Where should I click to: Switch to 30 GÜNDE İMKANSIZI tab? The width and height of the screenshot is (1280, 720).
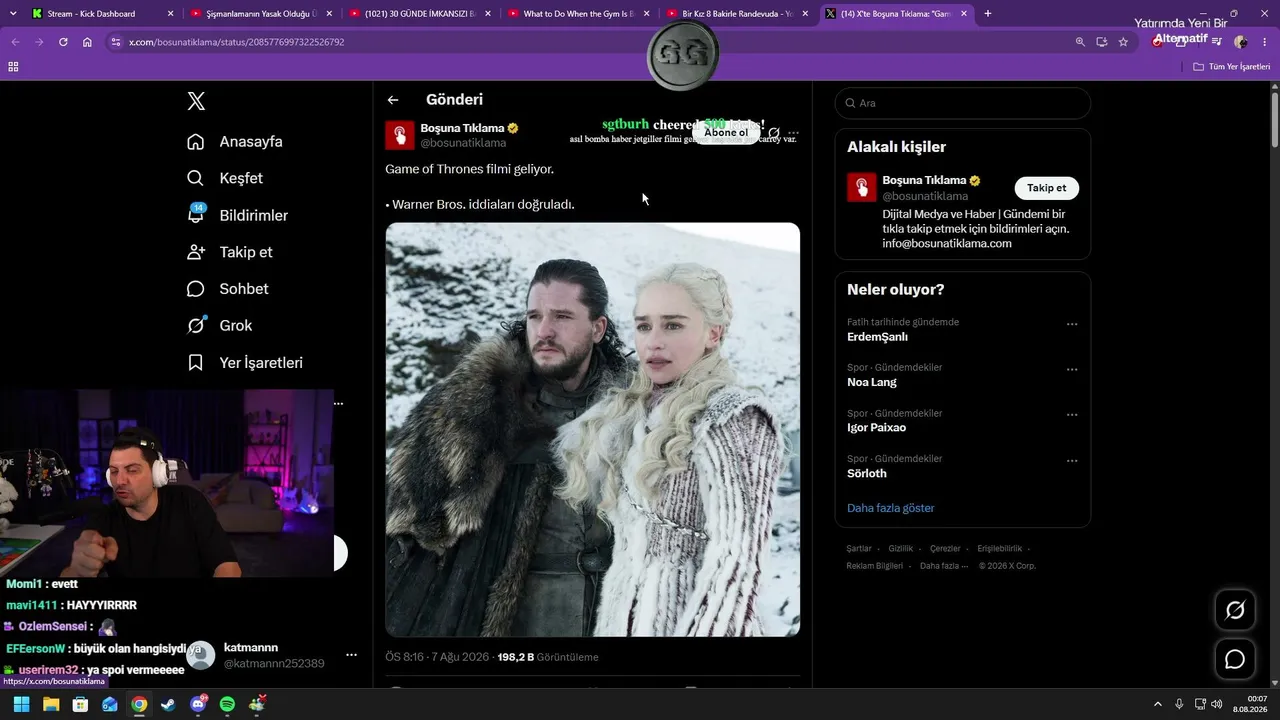tap(419, 14)
